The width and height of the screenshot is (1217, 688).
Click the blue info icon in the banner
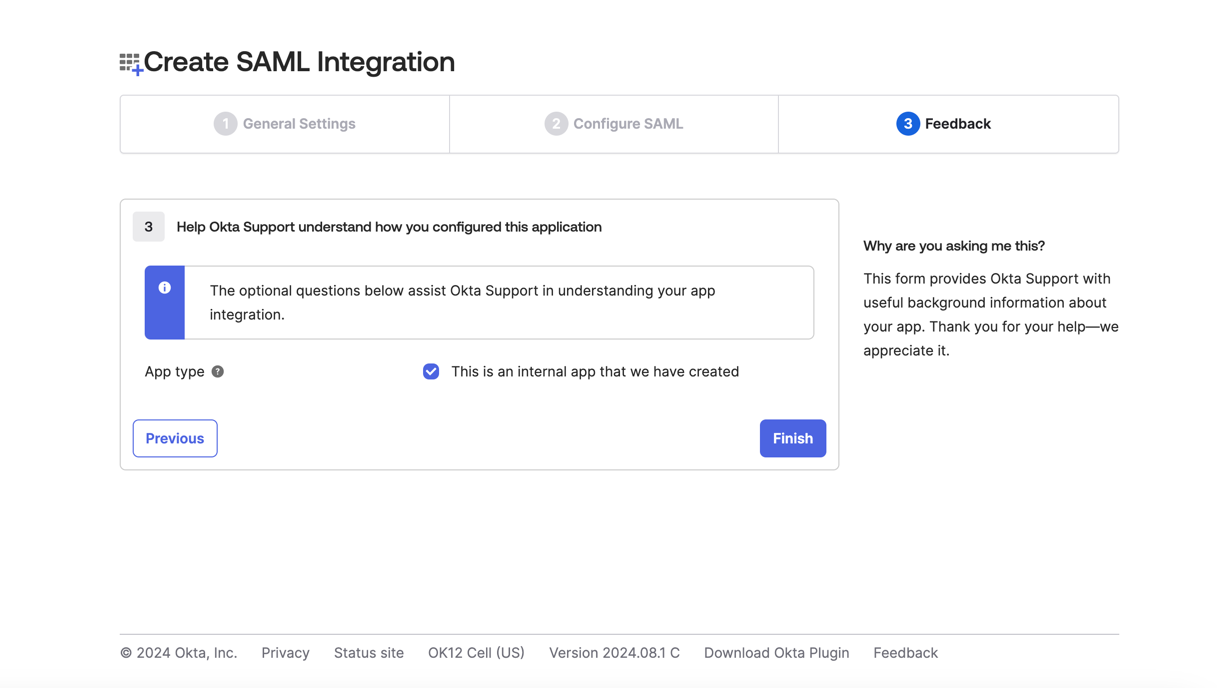(164, 287)
